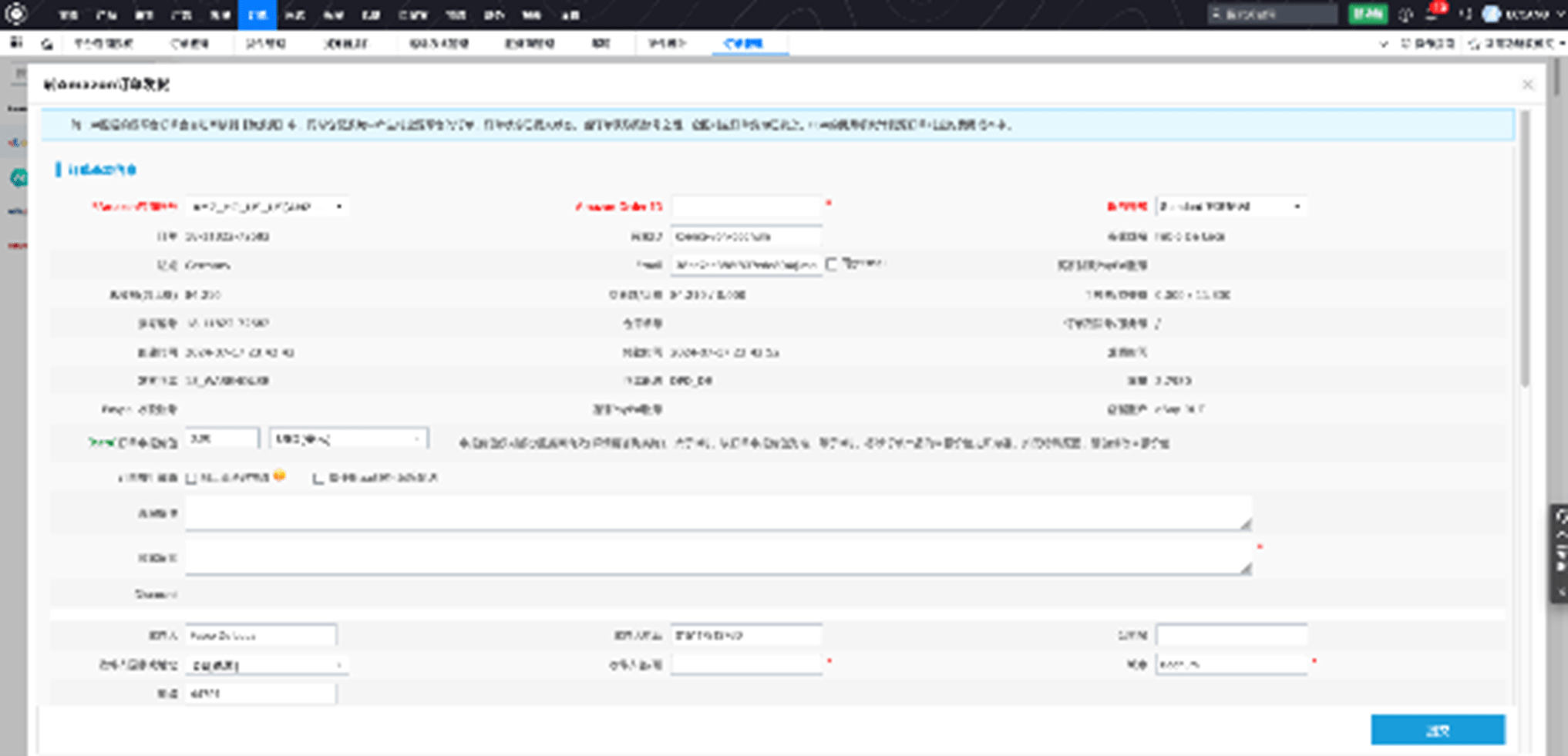The width and height of the screenshot is (1568, 756).
Task: Click the user avatar in the top bar
Action: pyautogui.click(x=1492, y=15)
